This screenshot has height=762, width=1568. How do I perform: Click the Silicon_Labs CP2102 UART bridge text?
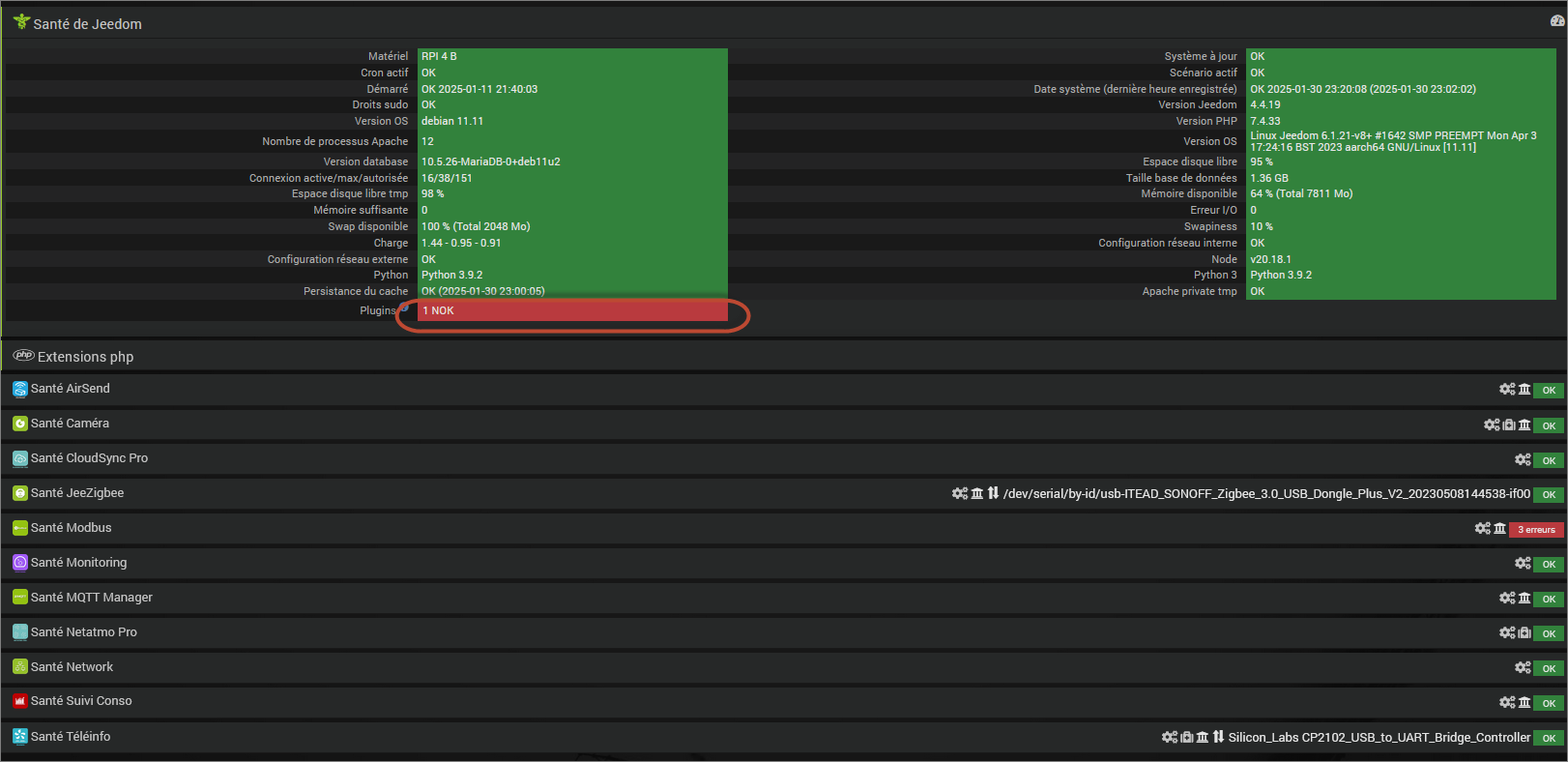tap(1379, 737)
